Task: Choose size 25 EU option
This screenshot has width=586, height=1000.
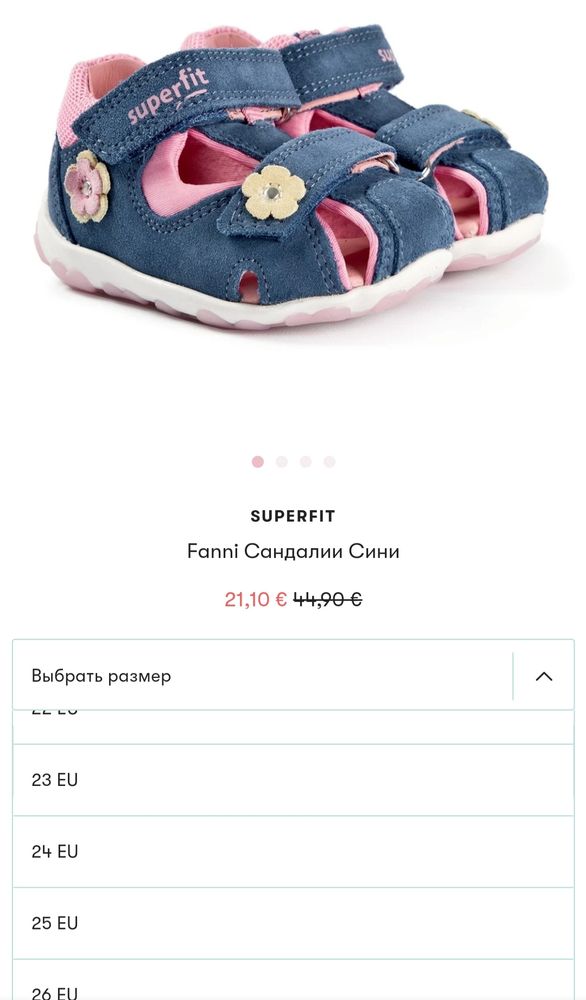Action: click(x=293, y=923)
